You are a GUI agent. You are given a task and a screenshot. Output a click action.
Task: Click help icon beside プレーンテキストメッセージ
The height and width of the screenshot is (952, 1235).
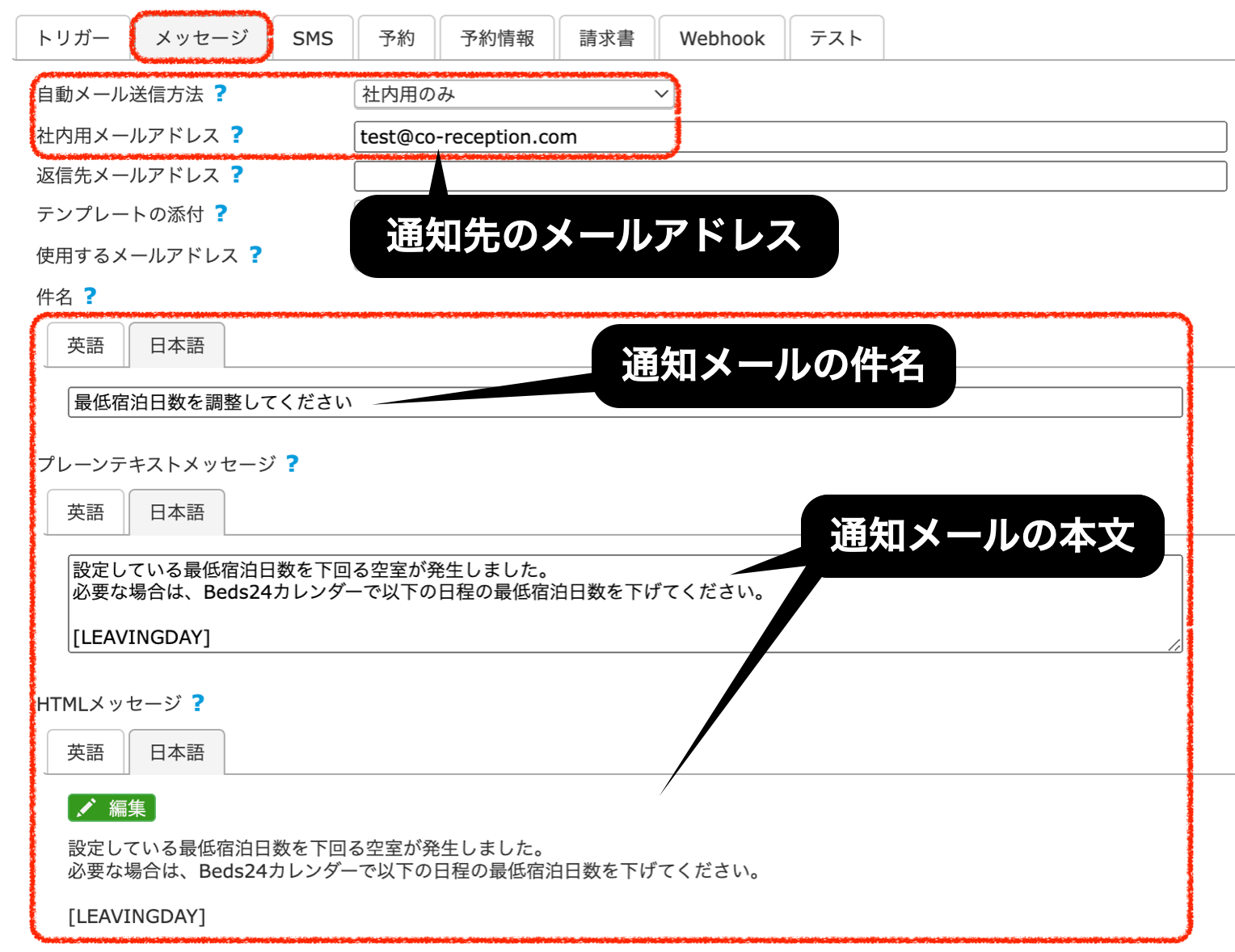293,464
